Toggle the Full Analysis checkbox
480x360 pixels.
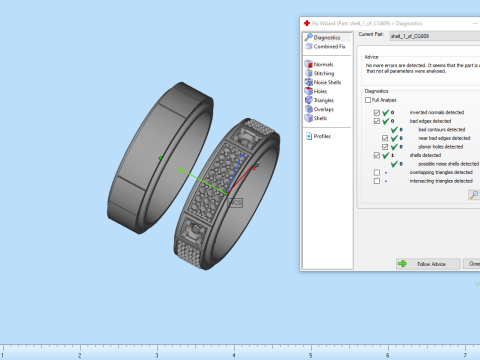368,100
